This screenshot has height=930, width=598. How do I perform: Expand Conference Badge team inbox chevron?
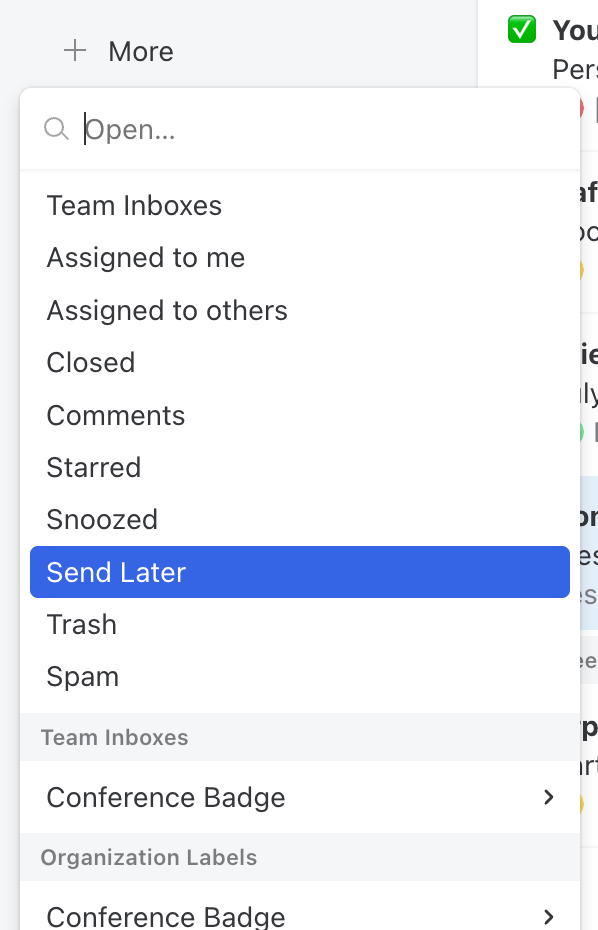[549, 797]
